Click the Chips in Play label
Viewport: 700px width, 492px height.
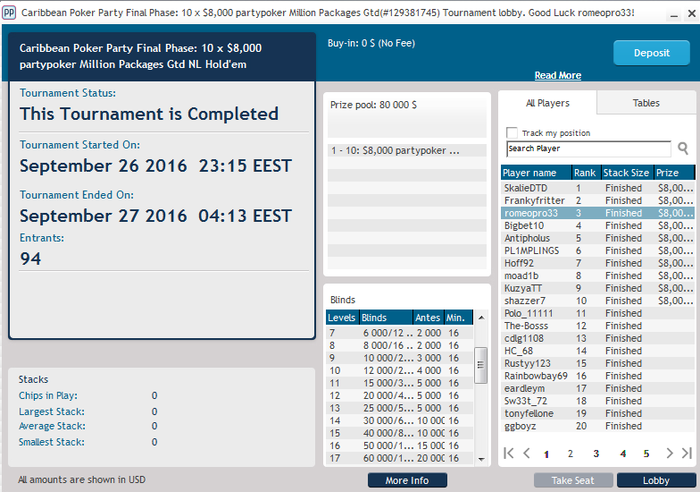(x=48, y=396)
